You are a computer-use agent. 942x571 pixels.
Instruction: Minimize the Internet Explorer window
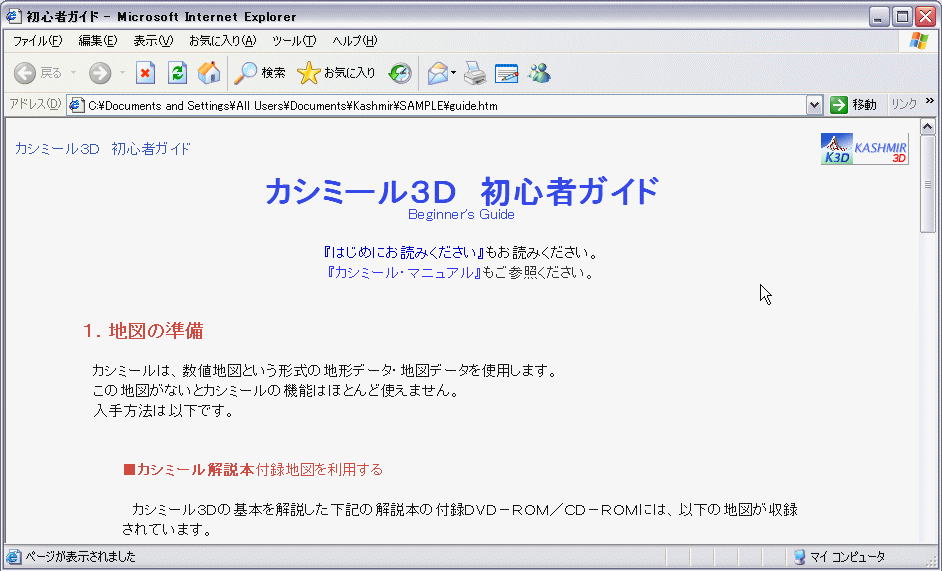(879, 17)
